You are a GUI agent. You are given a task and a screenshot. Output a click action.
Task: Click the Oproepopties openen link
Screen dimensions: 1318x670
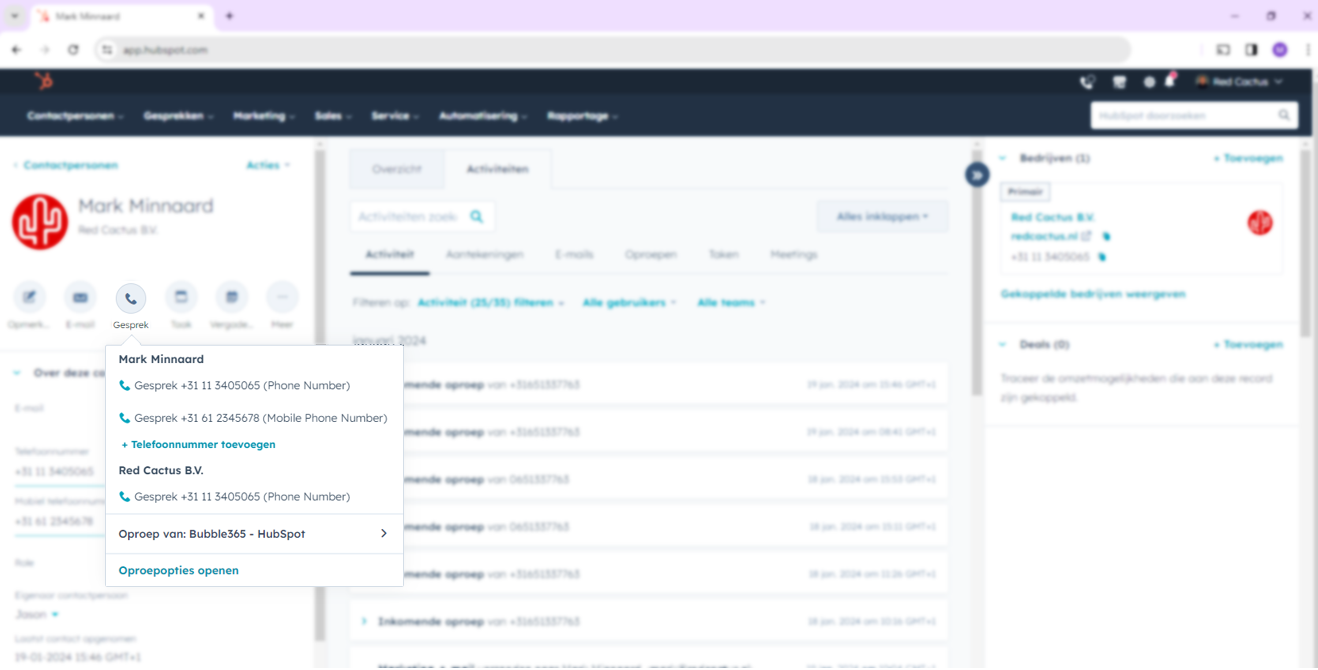pos(179,571)
